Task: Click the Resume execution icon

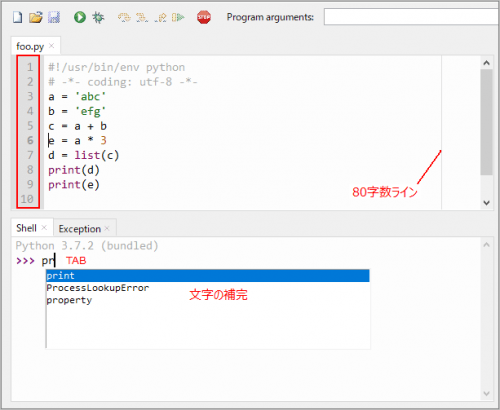Action: 178,17
